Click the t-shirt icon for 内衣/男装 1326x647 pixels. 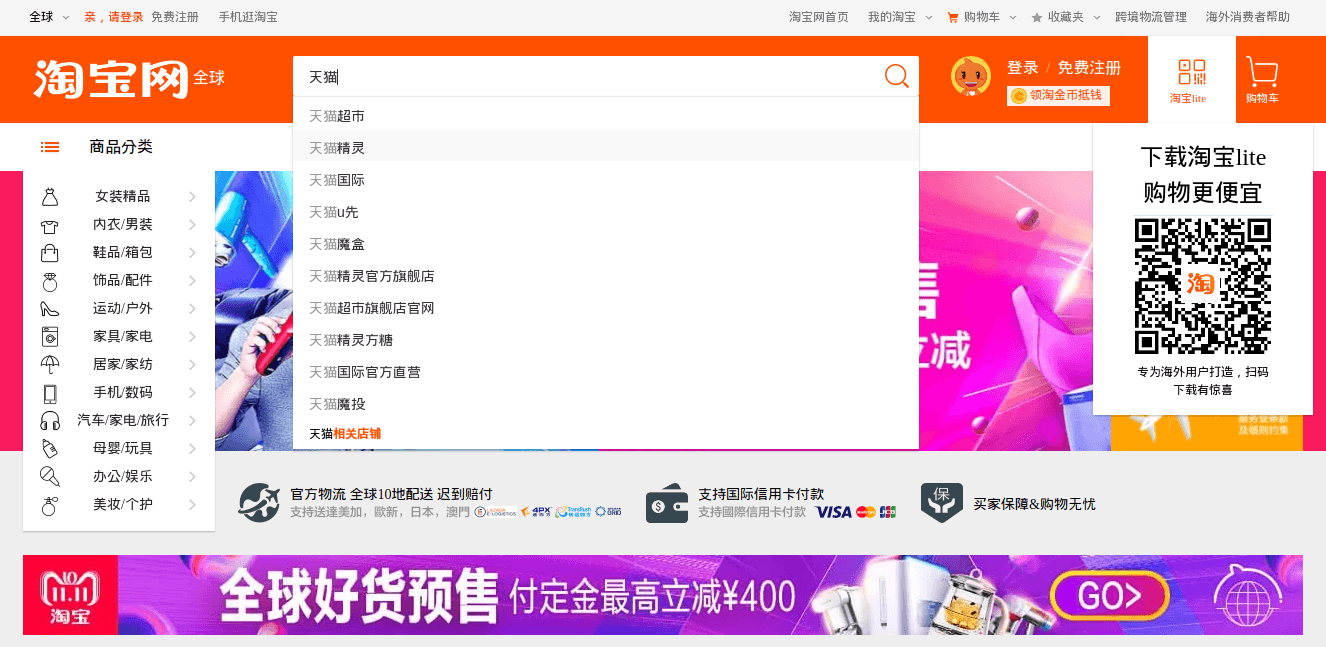tap(50, 225)
